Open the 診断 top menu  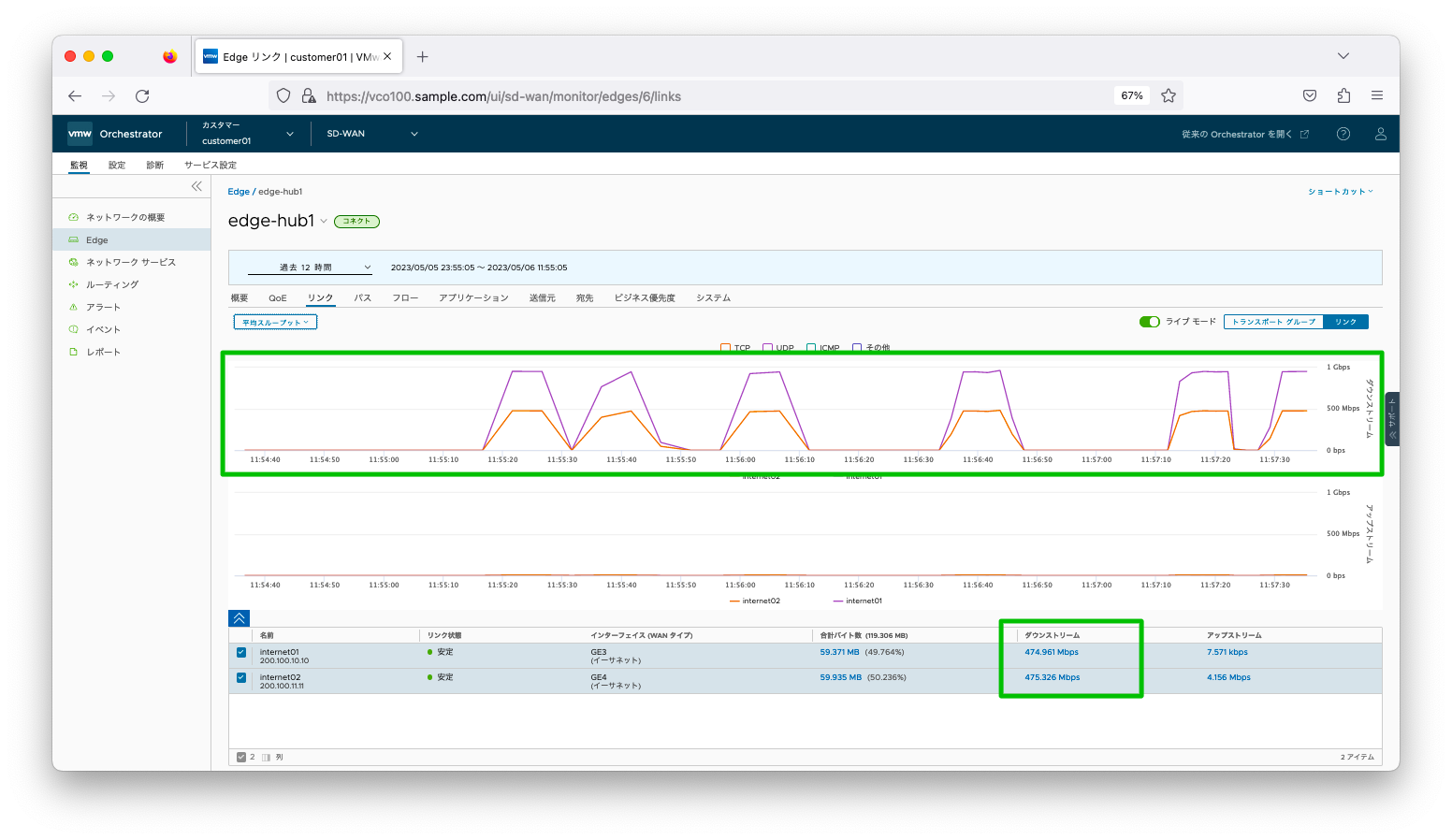155,165
